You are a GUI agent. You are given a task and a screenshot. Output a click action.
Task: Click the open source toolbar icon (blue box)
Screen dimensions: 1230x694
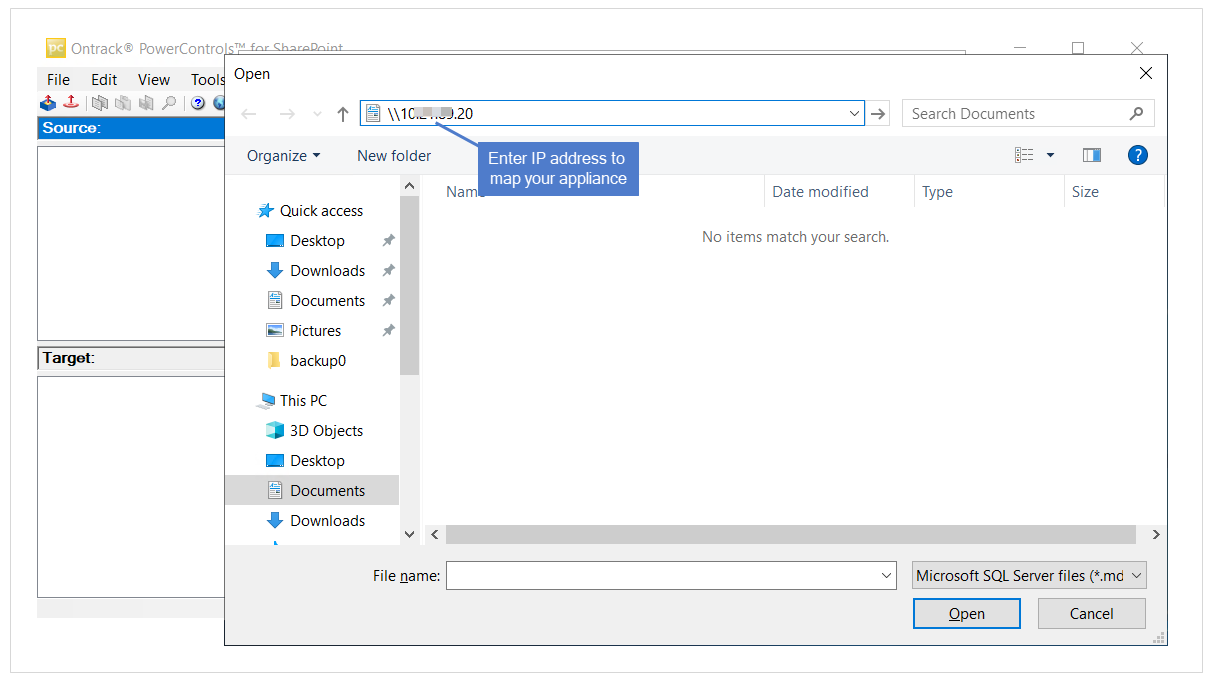coord(49,102)
